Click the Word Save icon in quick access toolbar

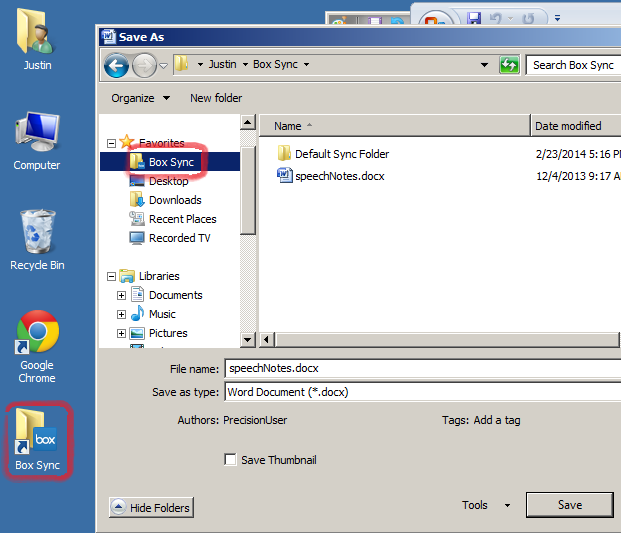(x=474, y=17)
